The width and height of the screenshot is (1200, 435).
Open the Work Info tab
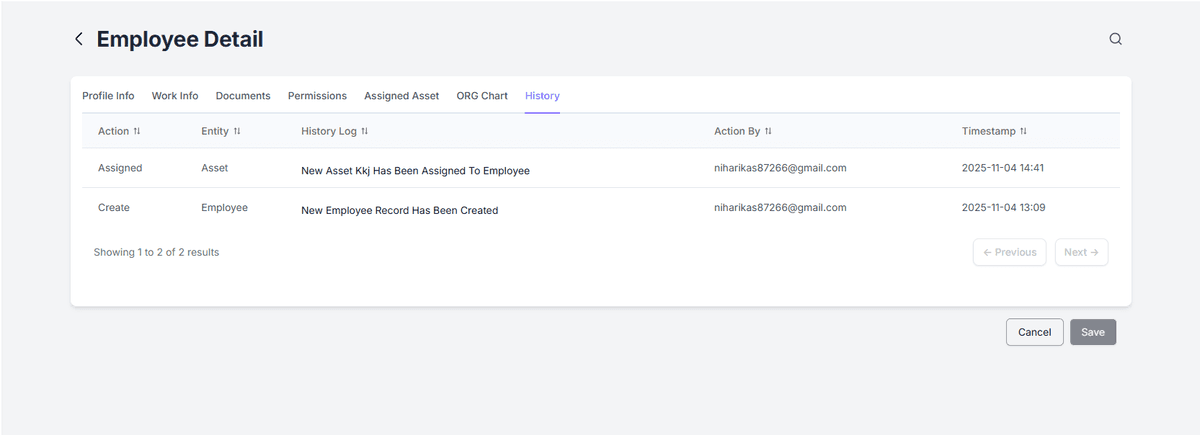click(175, 96)
